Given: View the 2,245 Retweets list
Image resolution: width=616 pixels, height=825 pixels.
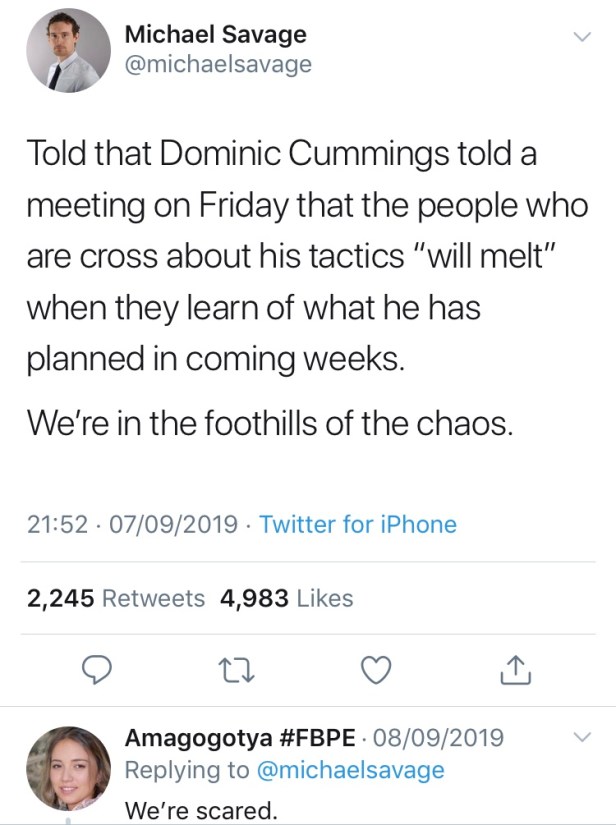Looking at the screenshot, I should tap(116, 598).
